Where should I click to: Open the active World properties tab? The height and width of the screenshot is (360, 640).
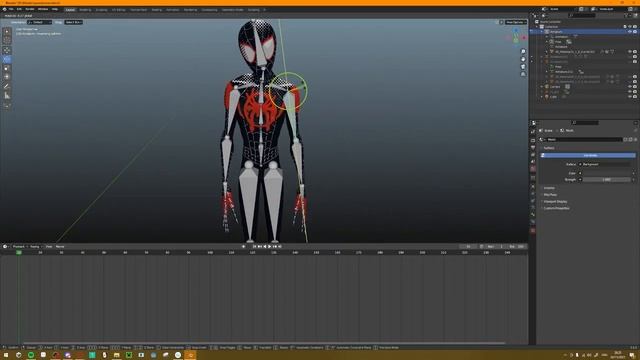(533, 168)
